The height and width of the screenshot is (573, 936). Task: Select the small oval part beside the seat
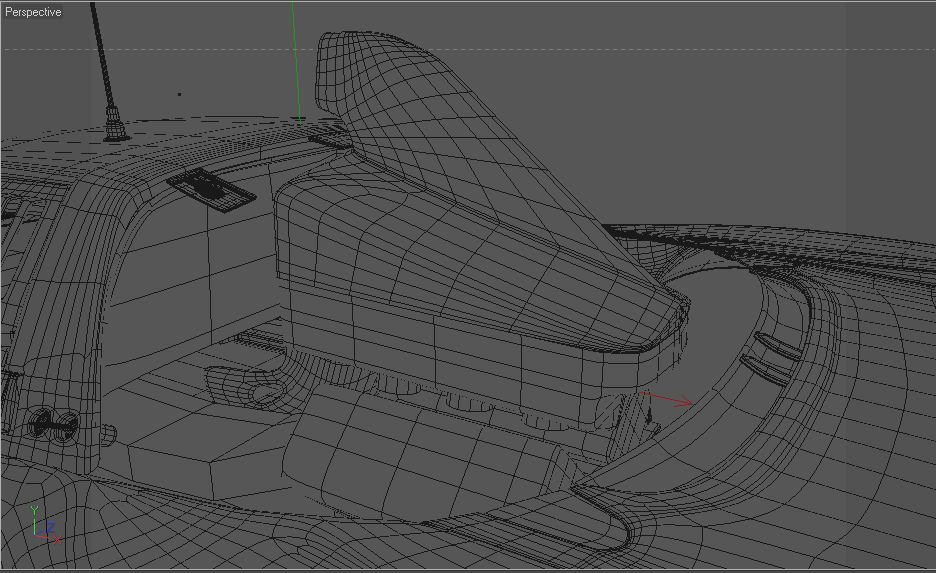pos(245,385)
